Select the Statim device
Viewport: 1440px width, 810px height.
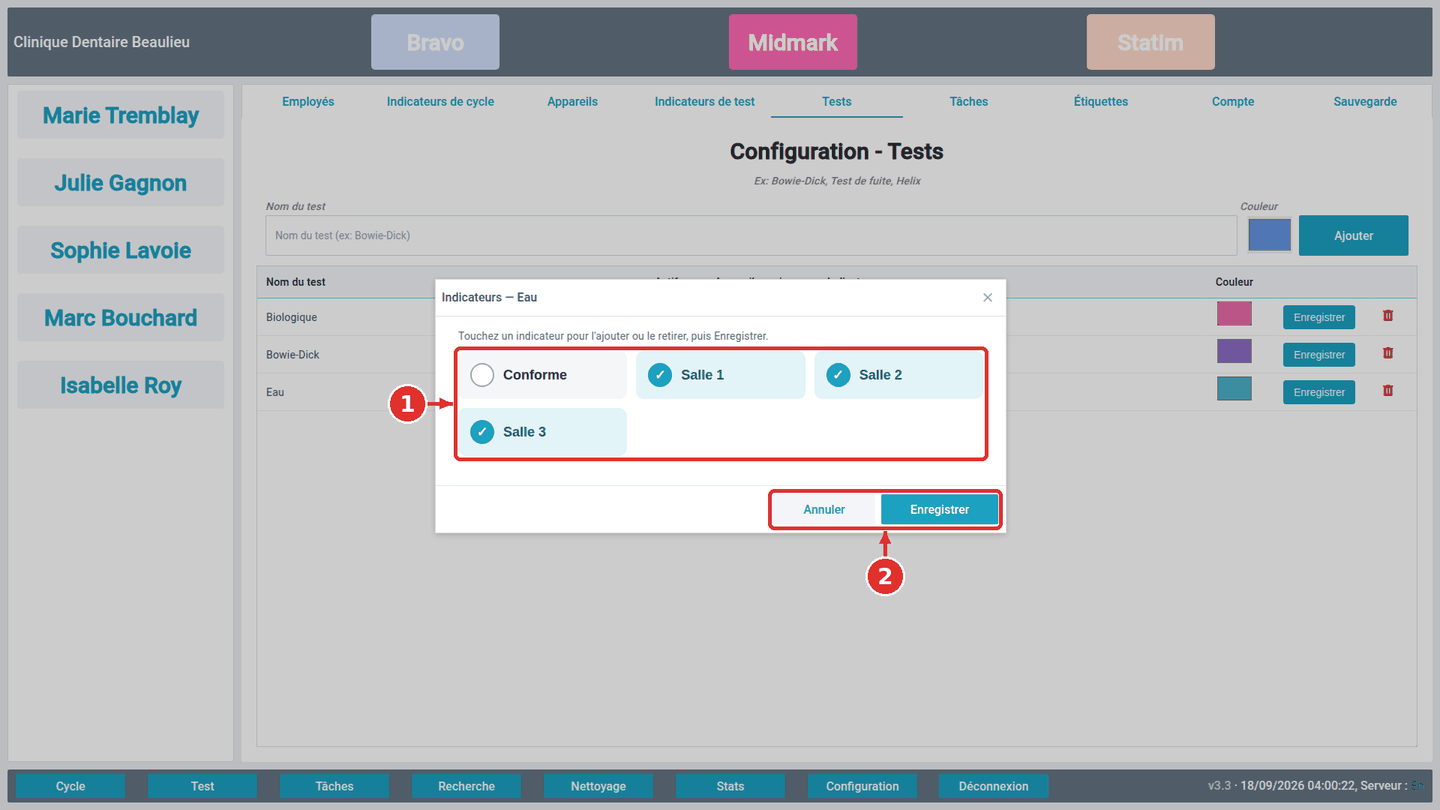pyautogui.click(x=1151, y=42)
